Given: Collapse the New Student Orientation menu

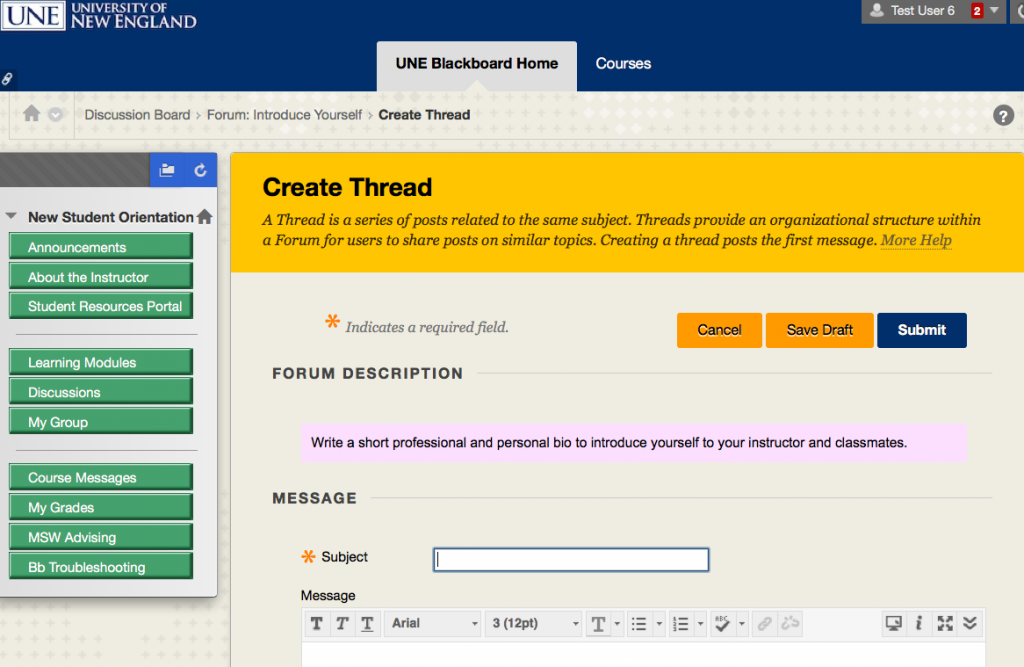Looking at the screenshot, I should [11, 216].
